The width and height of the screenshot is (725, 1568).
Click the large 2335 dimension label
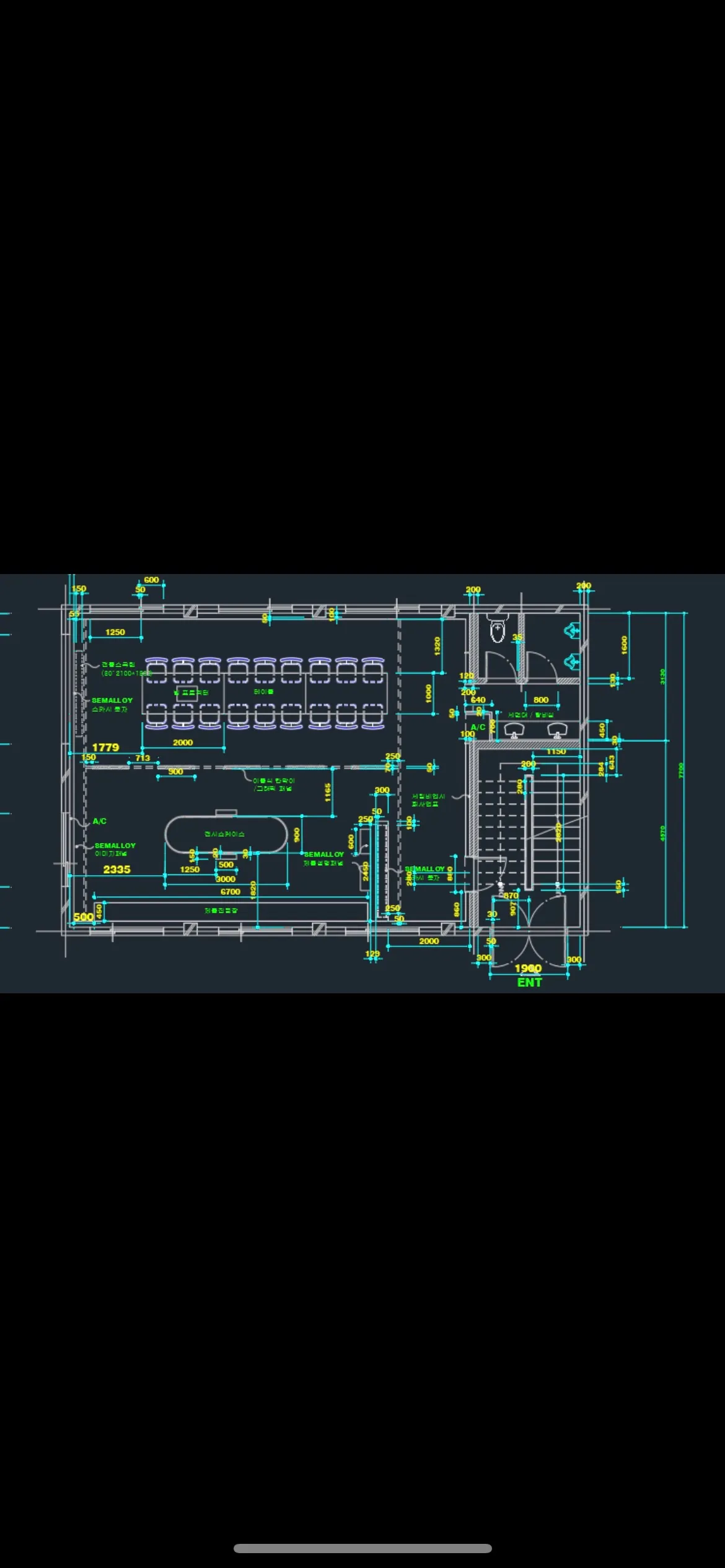click(x=116, y=869)
